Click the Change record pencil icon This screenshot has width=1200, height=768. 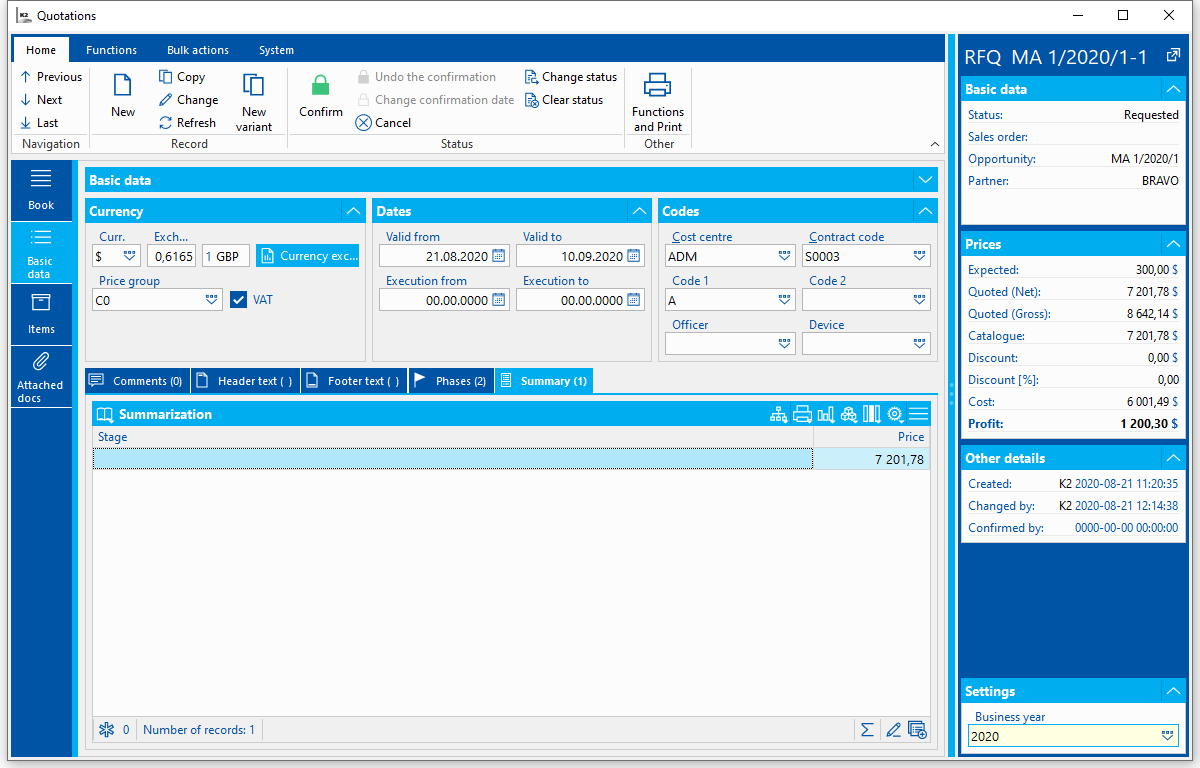166,100
